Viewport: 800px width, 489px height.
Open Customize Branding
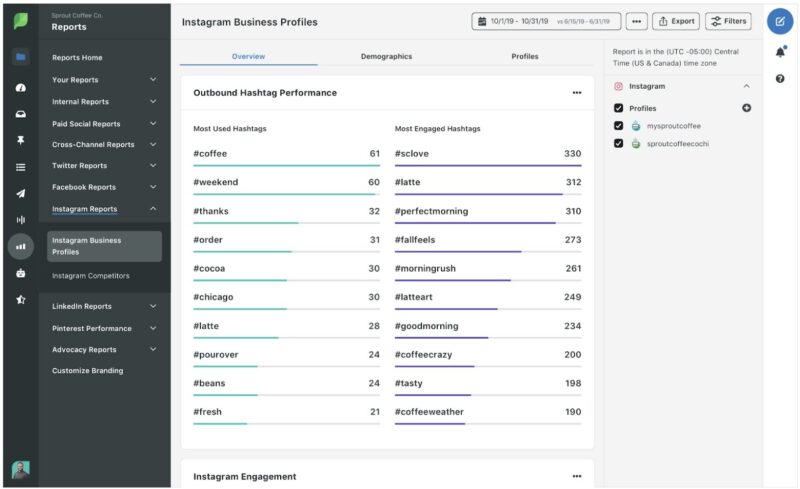(x=87, y=371)
